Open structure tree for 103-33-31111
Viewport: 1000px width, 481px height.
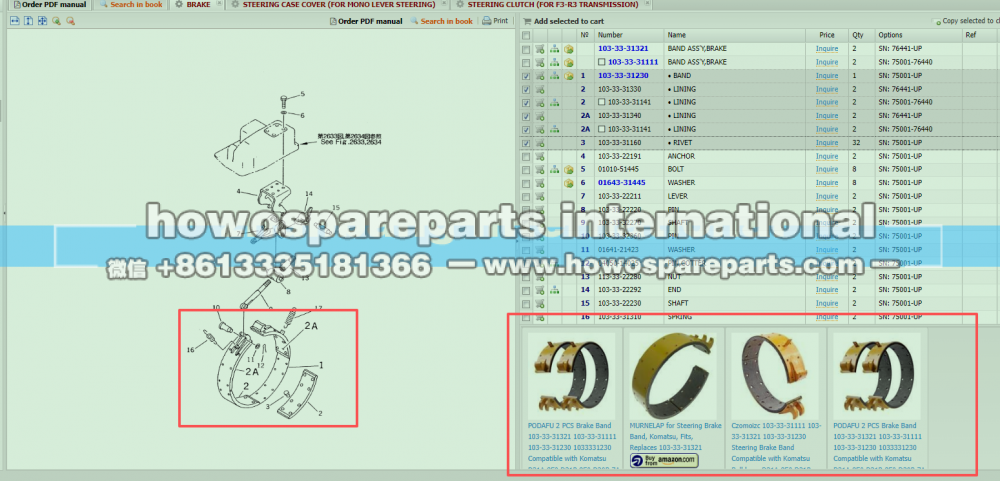pos(555,63)
